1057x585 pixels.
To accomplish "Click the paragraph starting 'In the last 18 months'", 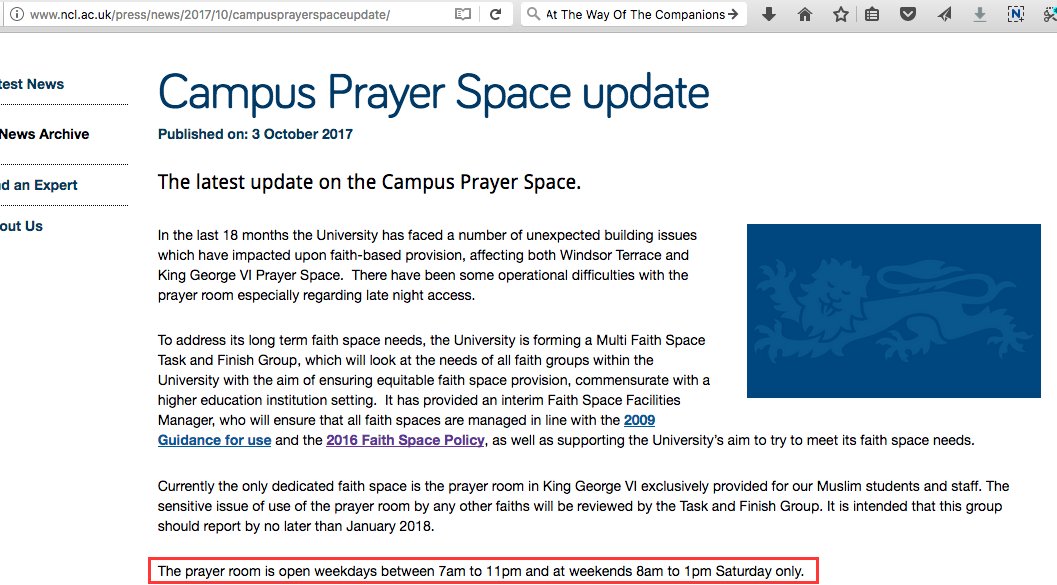I will [427, 266].
